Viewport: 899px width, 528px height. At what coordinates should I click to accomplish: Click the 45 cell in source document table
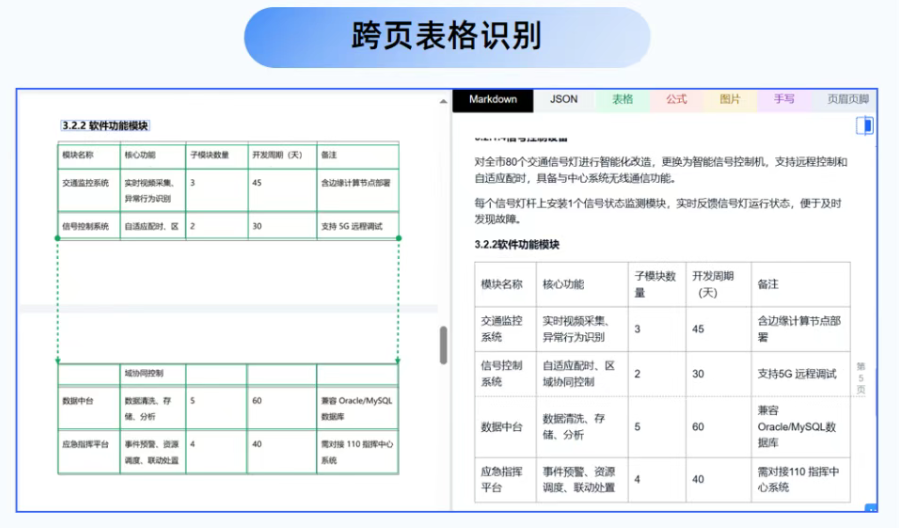point(283,190)
